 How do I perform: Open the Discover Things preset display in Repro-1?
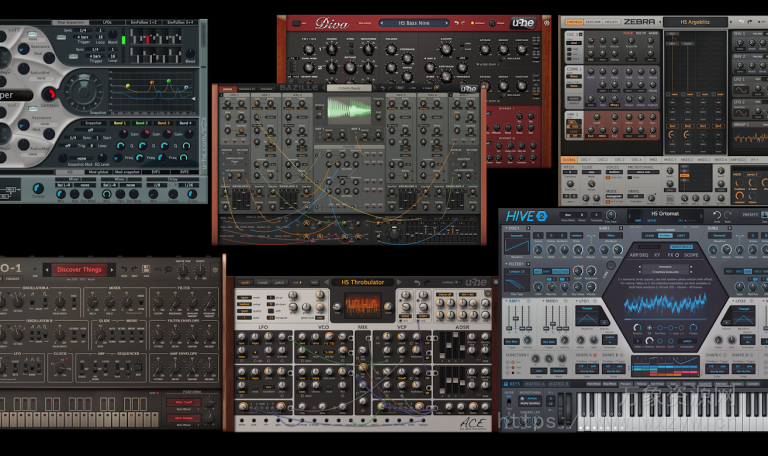click(x=79, y=269)
